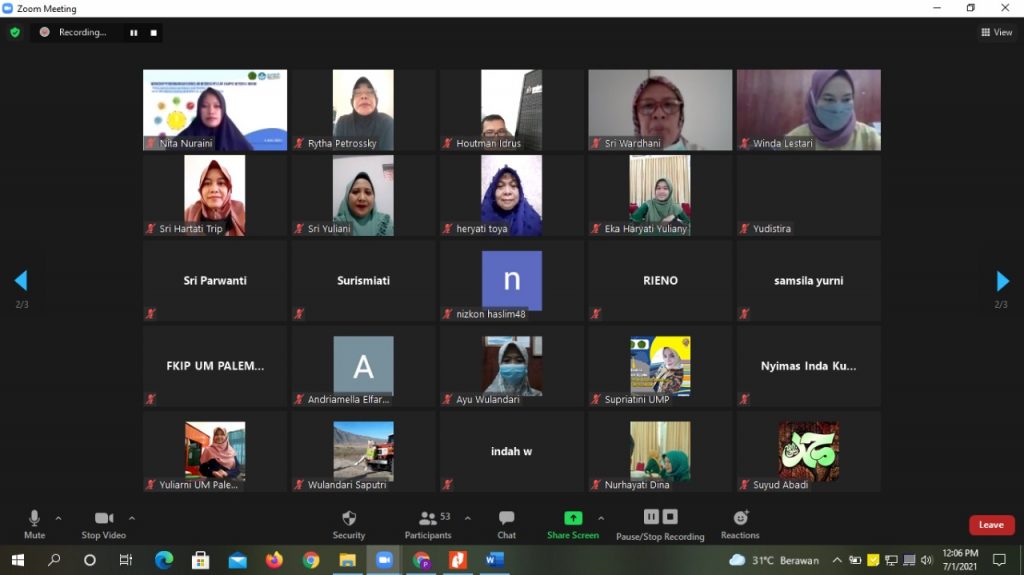Open the Reactions emoji menu
This screenshot has height=575, width=1024.
click(x=740, y=523)
